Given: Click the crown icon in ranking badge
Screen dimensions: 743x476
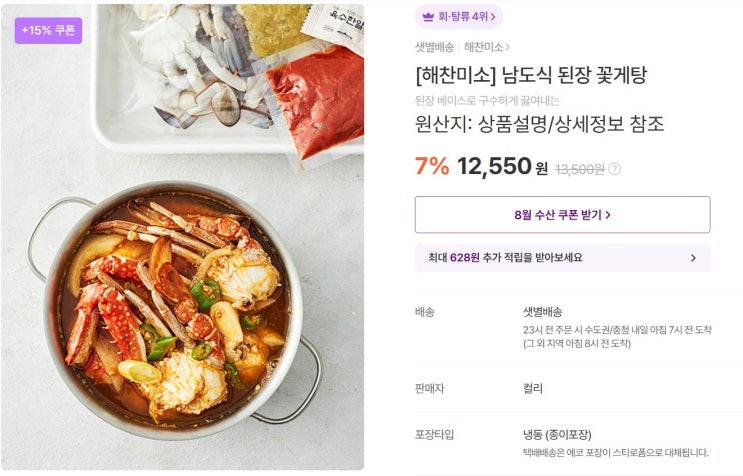Looking at the screenshot, I should click(x=428, y=17).
